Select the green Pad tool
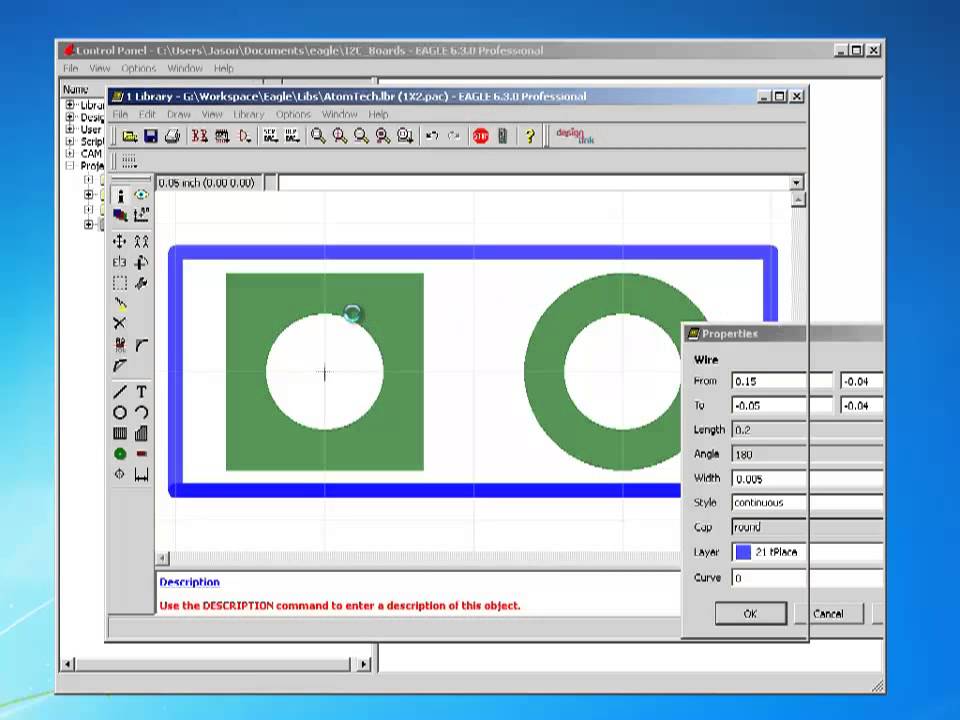 coord(120,454)
